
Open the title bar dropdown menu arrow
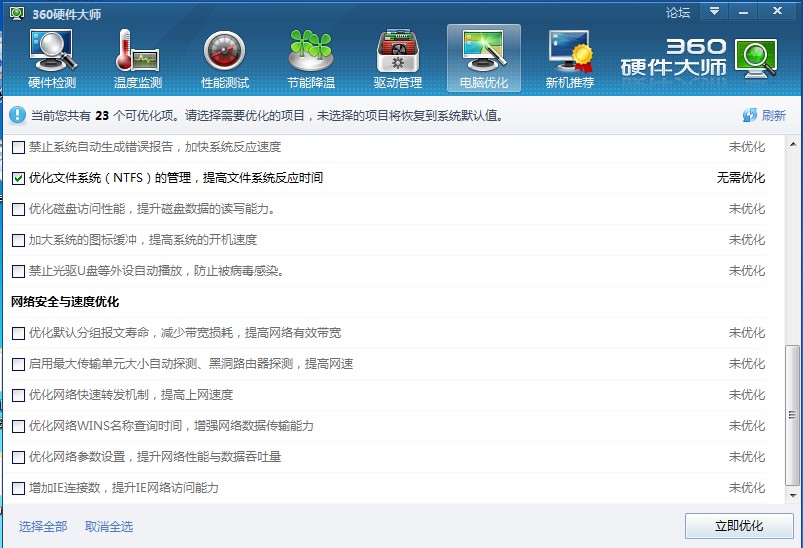click(x=714, y=11)
